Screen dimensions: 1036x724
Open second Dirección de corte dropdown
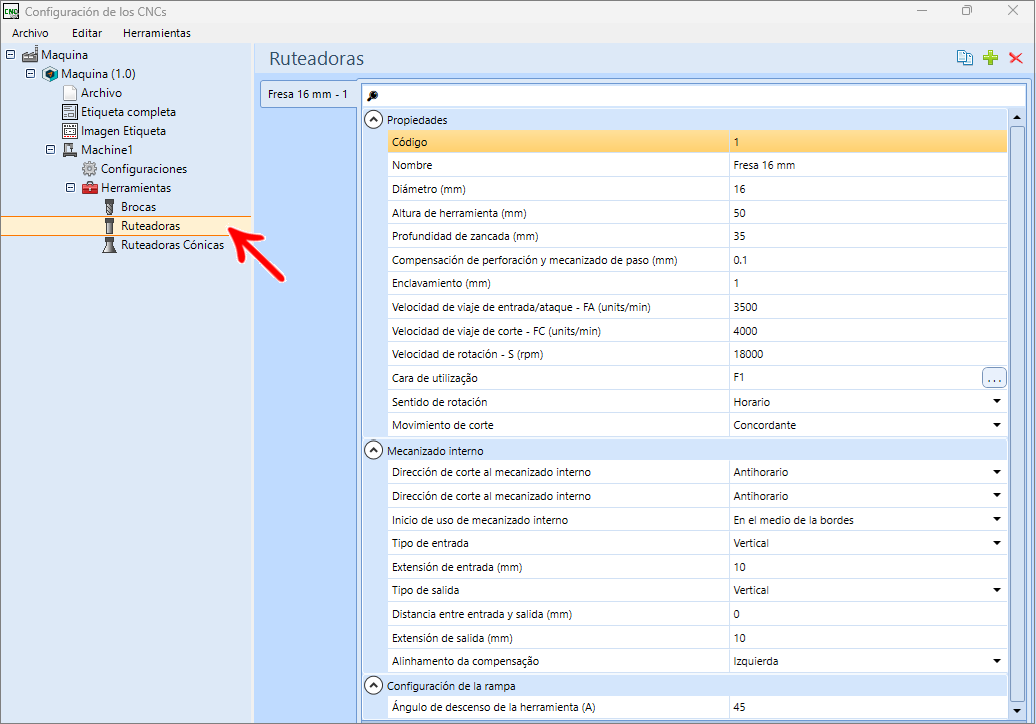(x=996, y=496)
